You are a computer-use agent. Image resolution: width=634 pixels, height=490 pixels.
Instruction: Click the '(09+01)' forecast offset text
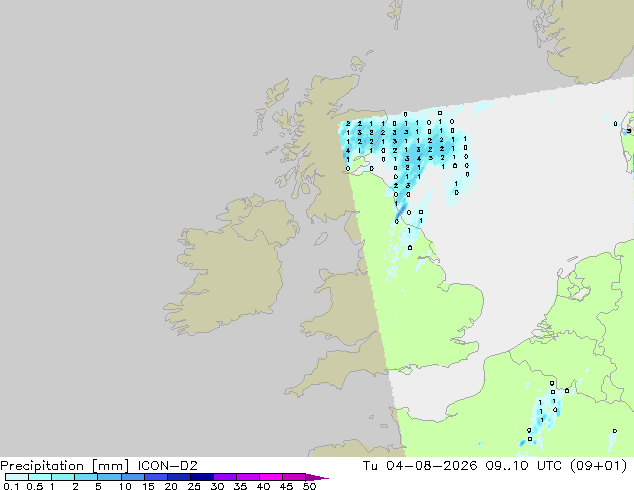598,466
